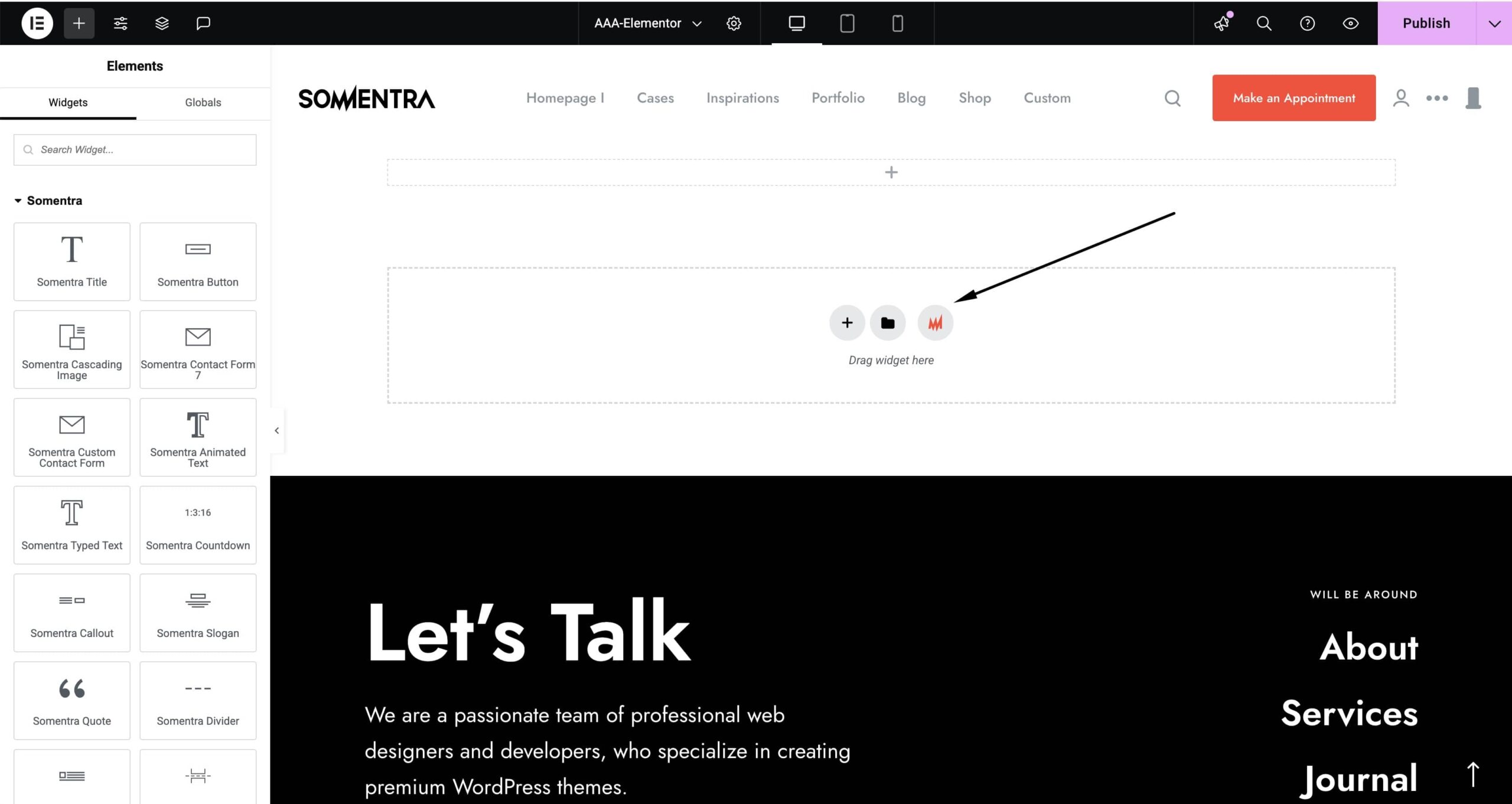Click the site header search icon

pos(1172,98)
